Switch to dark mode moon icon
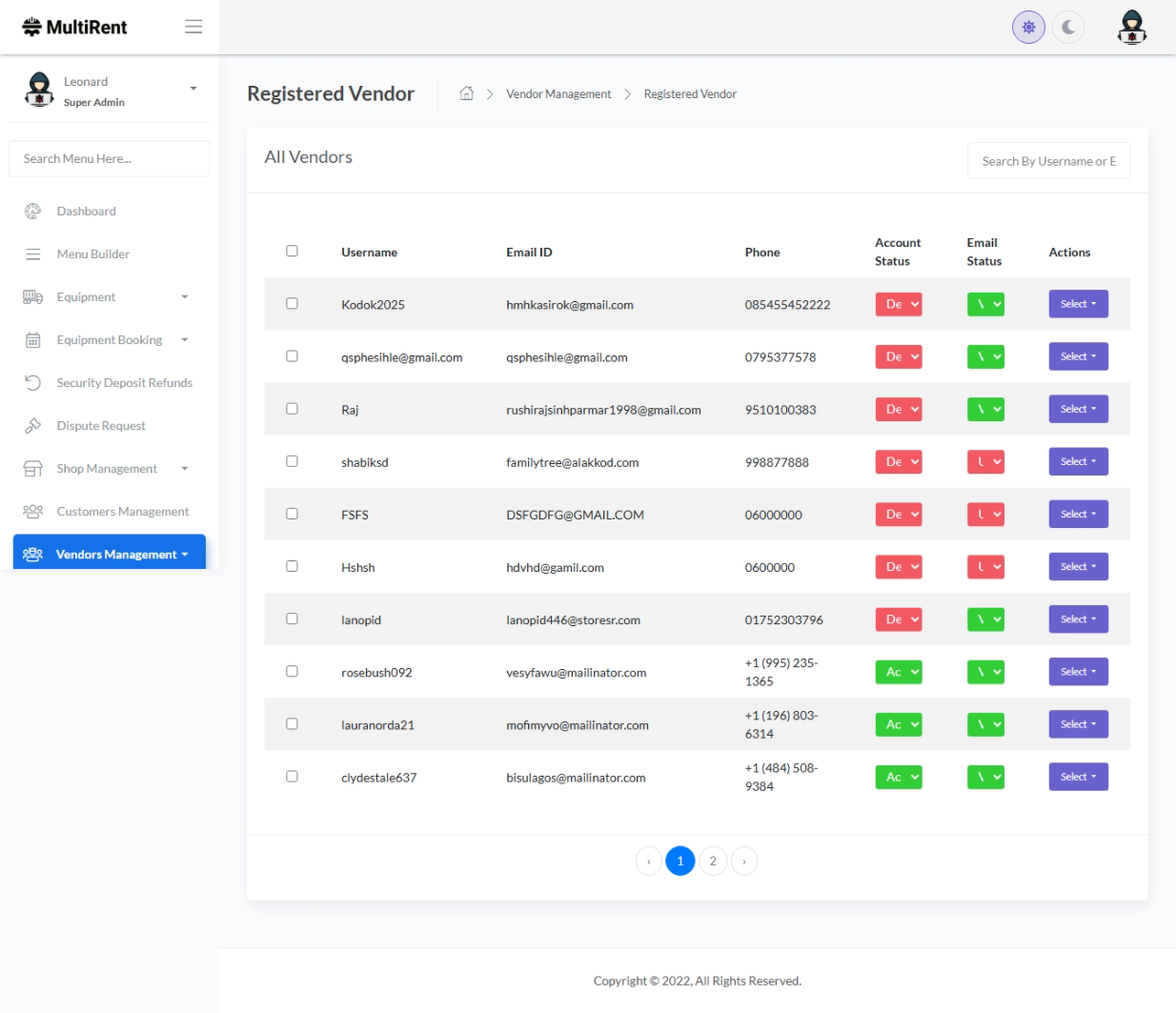1176x1013 pixels. (x=1068, y=28)
